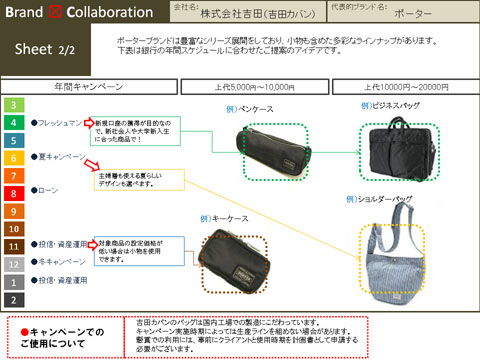The height and width of the screenshot is (360, 480).
Task: Click the 会社名 company name field
Action: pos(248,11)
